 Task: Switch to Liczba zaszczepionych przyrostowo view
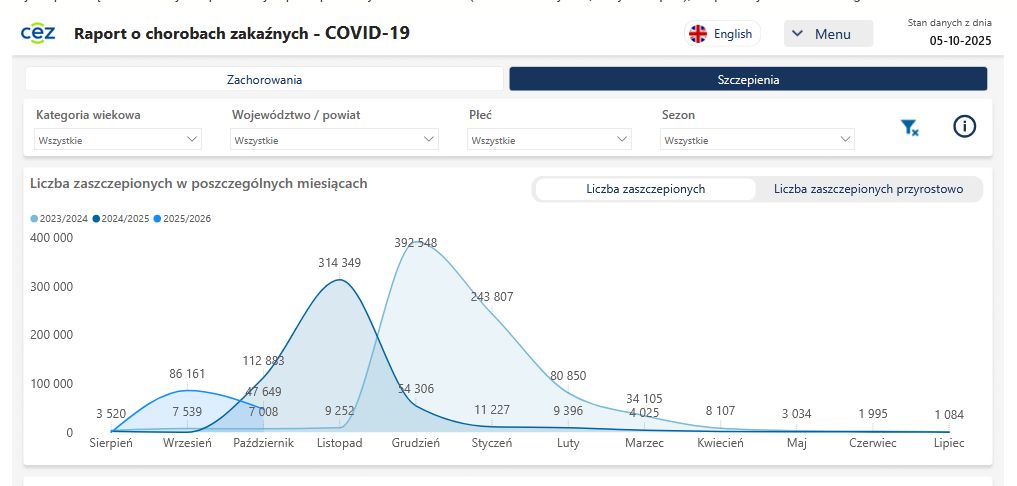[x=868, y=189]
